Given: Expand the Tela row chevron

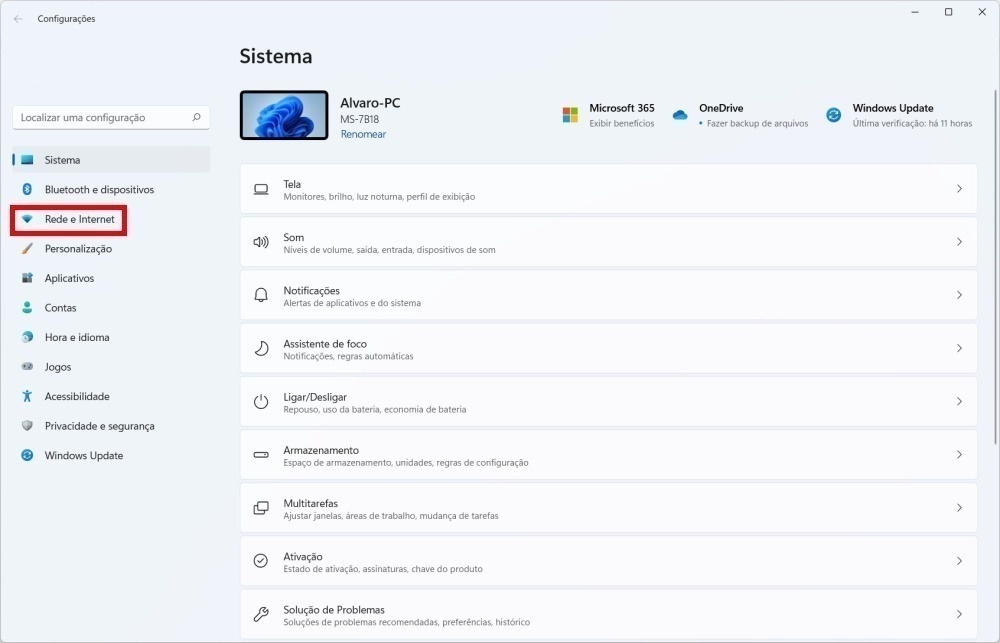Looking at the screenshot, I should click(x=959, y=189).
